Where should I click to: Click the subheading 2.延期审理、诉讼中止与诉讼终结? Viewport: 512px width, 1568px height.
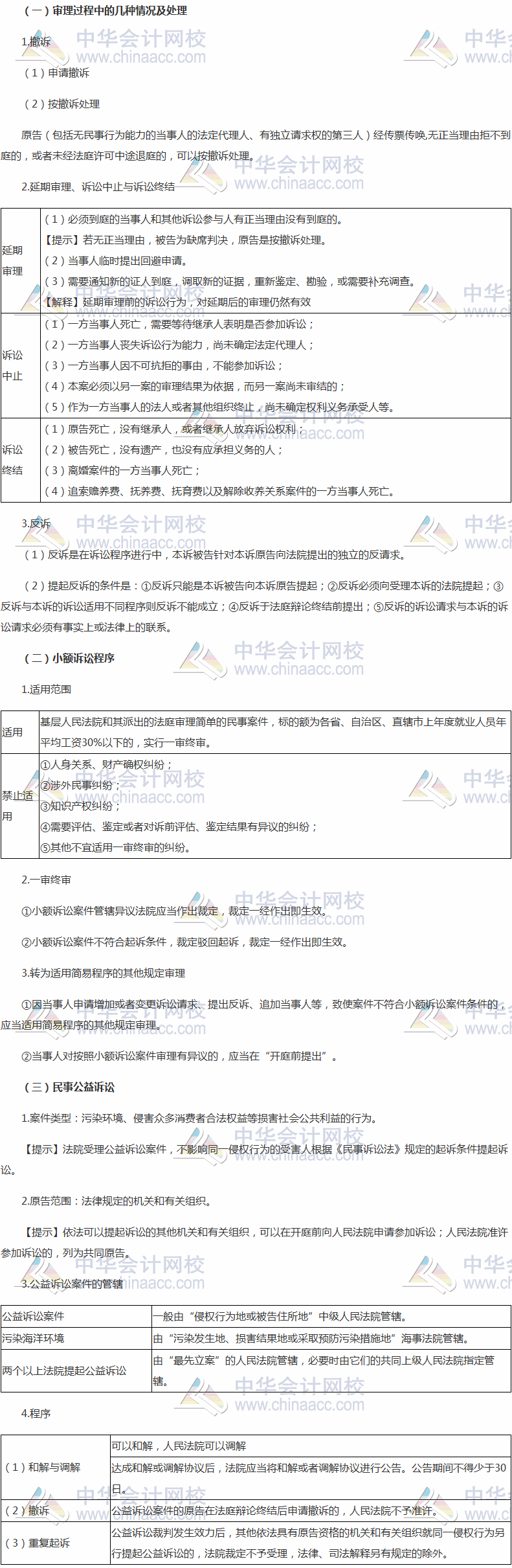click(98, 187)
